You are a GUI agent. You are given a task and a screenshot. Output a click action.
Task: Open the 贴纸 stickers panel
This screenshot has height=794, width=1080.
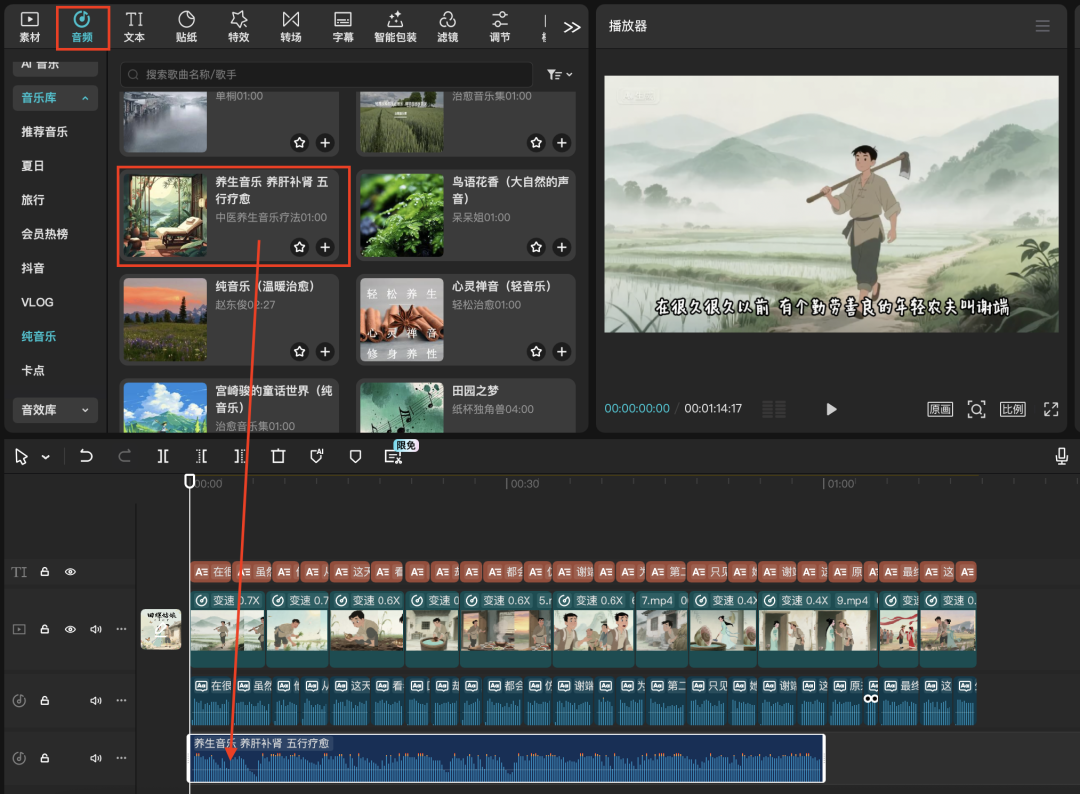pyautogui.click(x=186, y=26)
